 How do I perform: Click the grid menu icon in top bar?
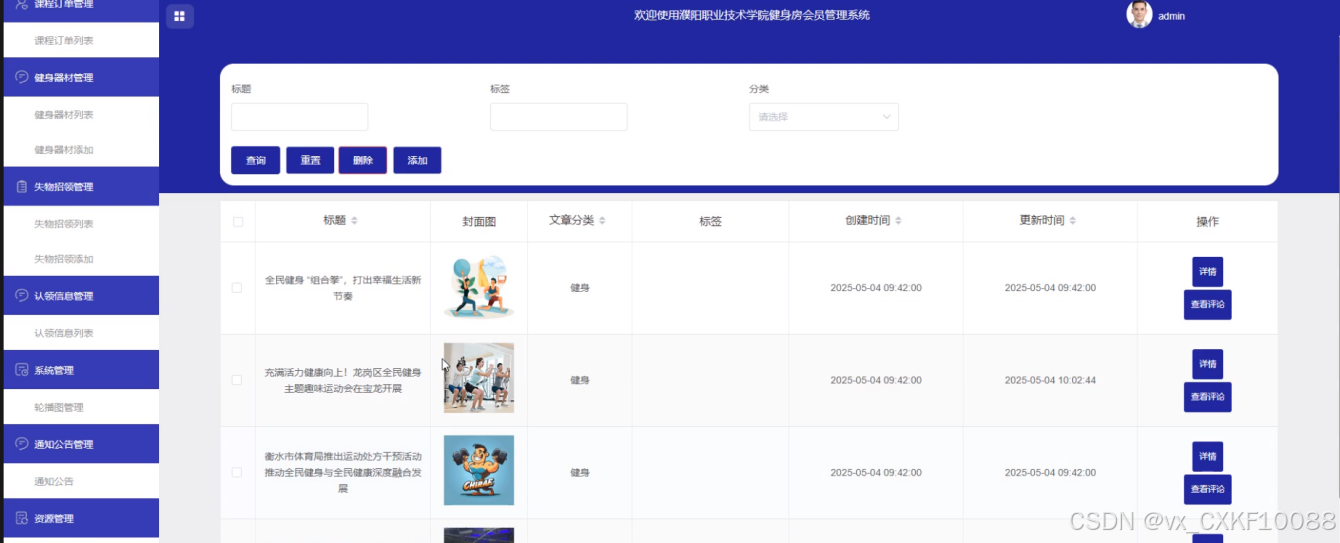[x=179, y=16]
